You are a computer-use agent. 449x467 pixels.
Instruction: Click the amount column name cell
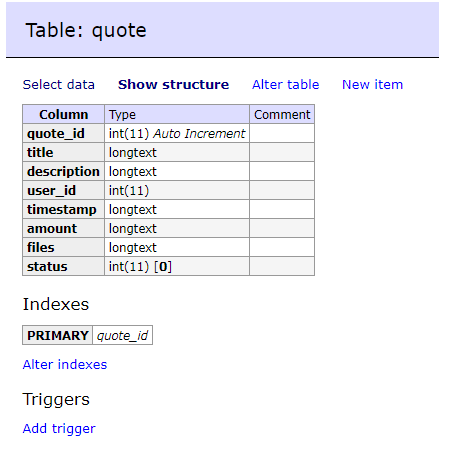coord(63,229)
